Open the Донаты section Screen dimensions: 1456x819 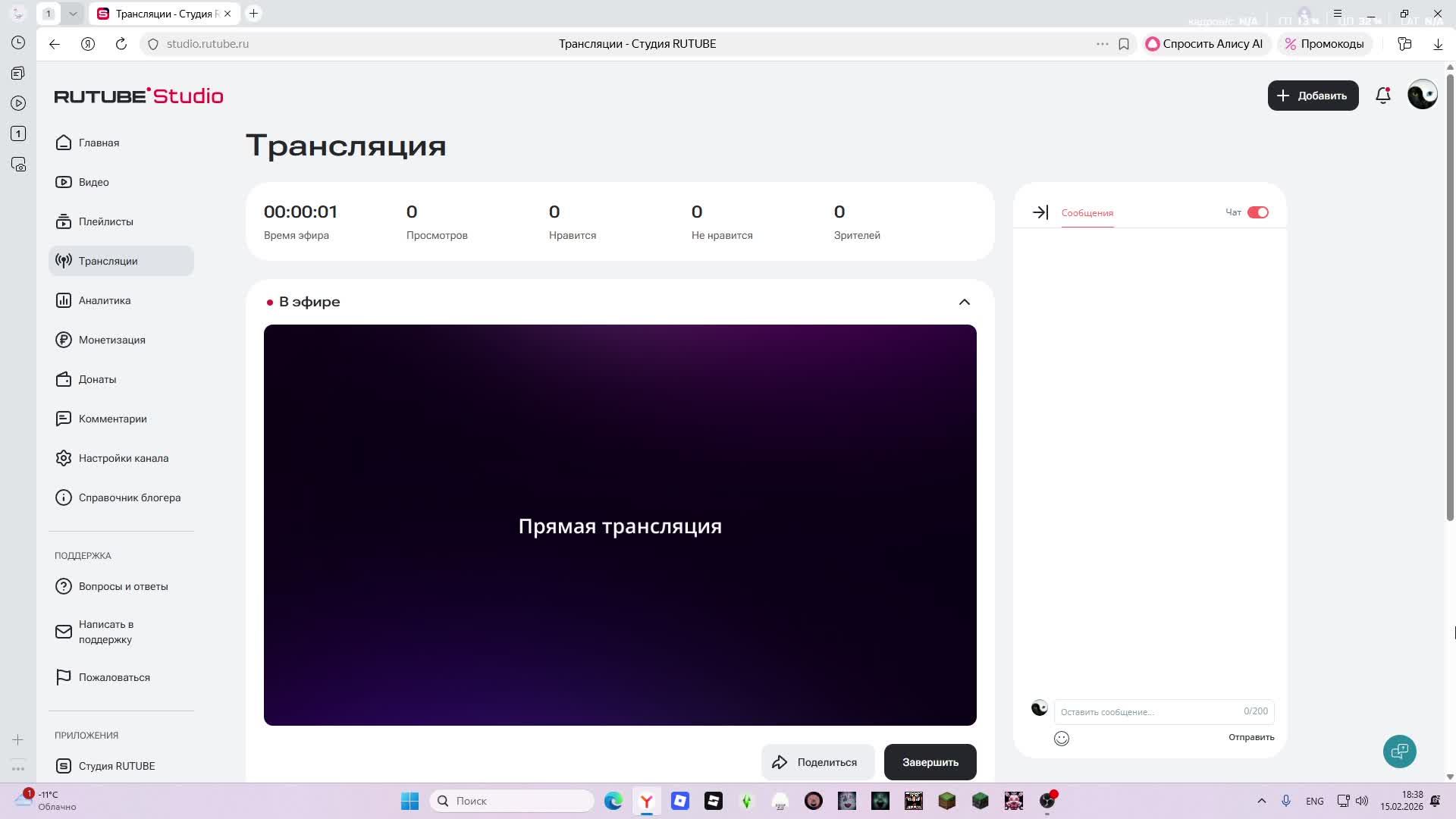[x=97, y=379]
